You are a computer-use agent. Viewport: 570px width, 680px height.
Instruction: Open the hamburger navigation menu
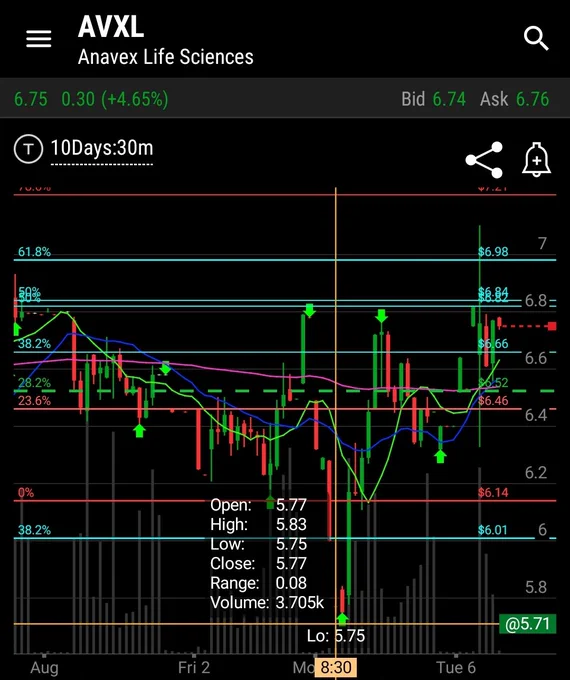[39, 39]
